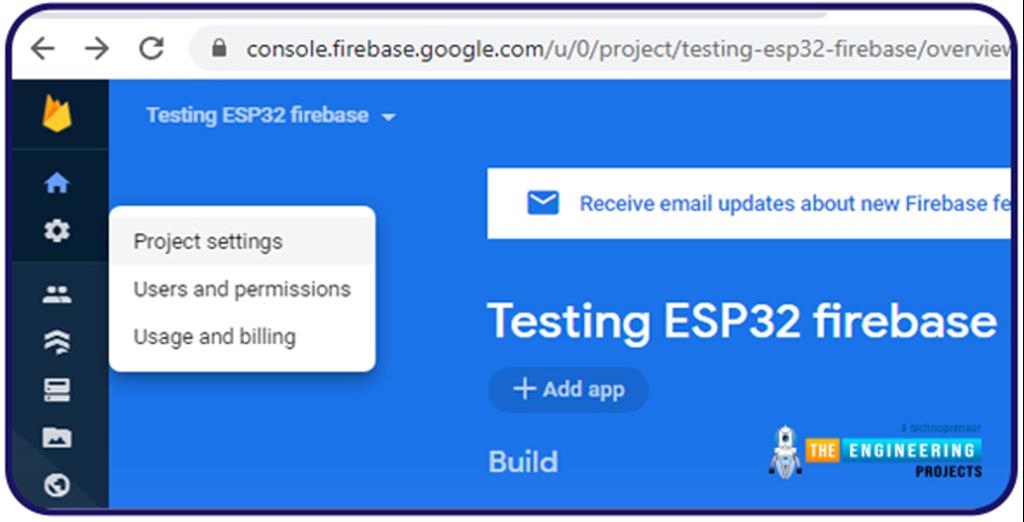Open Authentication via the people icon
The image size is (1024, 522).
tap(57, 295)
